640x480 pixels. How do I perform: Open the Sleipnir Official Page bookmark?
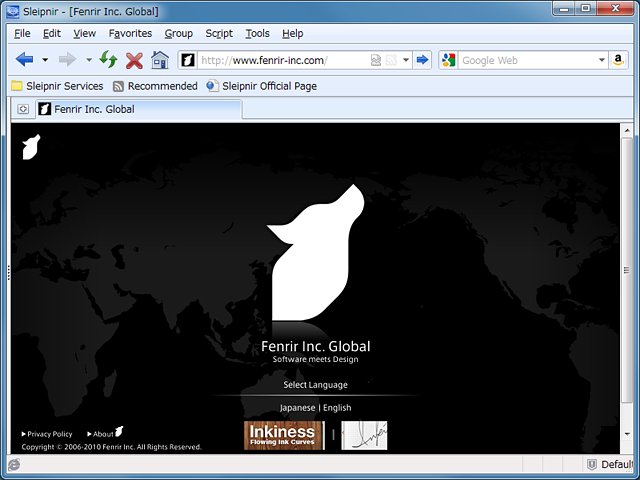262,86
